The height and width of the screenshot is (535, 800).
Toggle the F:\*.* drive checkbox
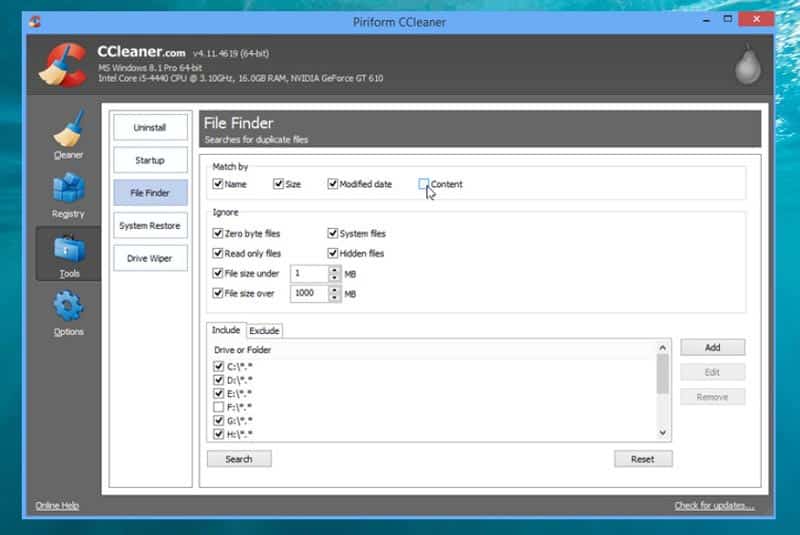coord(218,407)
